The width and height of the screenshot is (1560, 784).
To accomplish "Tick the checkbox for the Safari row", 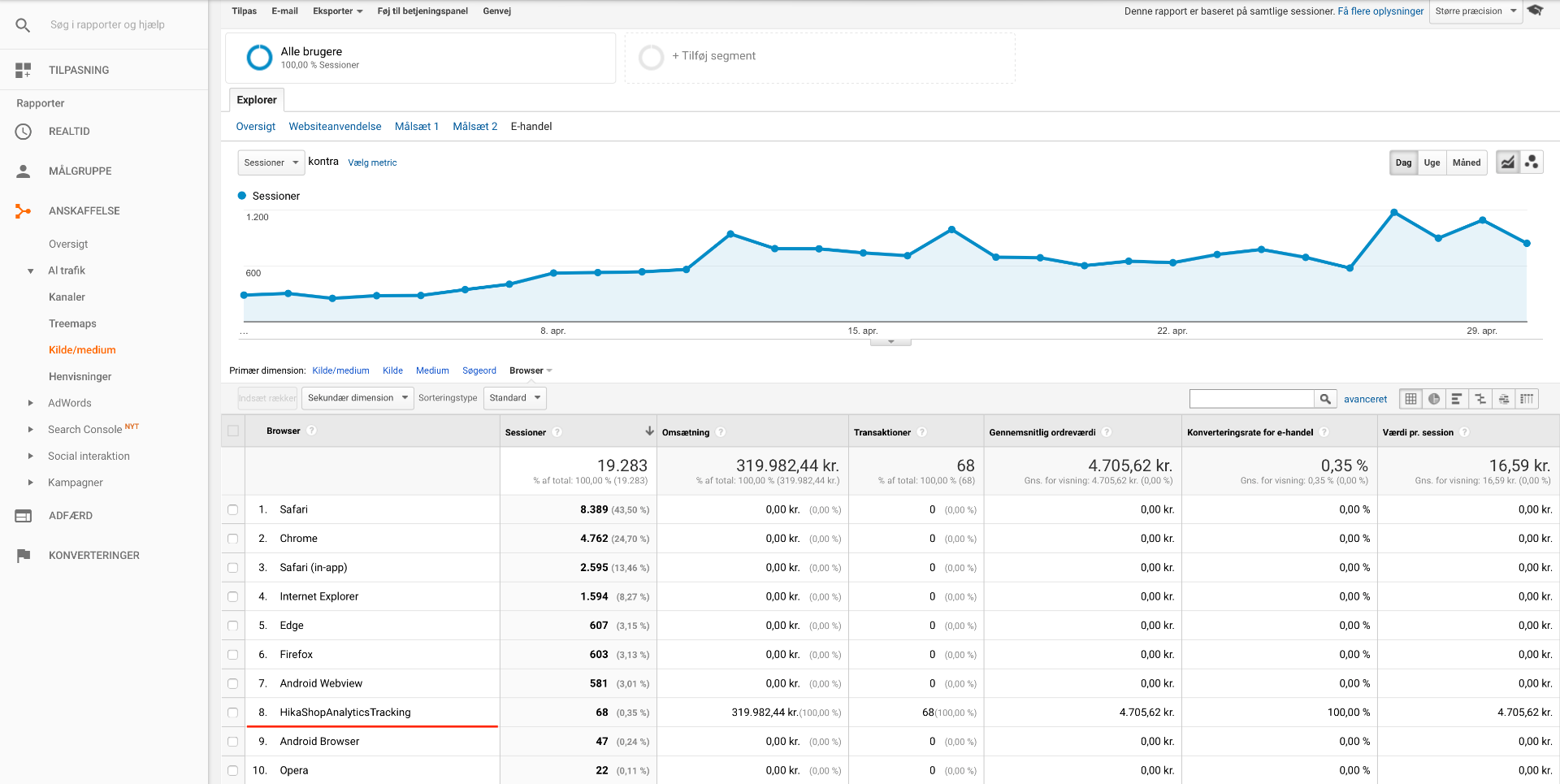I will pyautogui.click(x=233, y=510).
